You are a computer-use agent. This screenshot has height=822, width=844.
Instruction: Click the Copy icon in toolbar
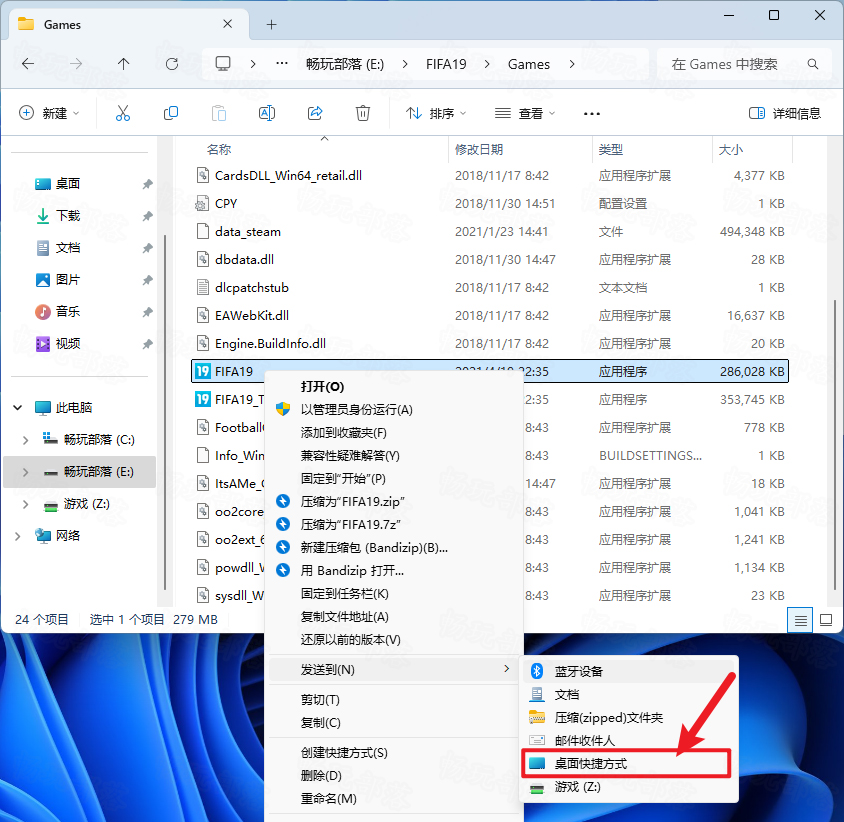click(x=171, y=113)
